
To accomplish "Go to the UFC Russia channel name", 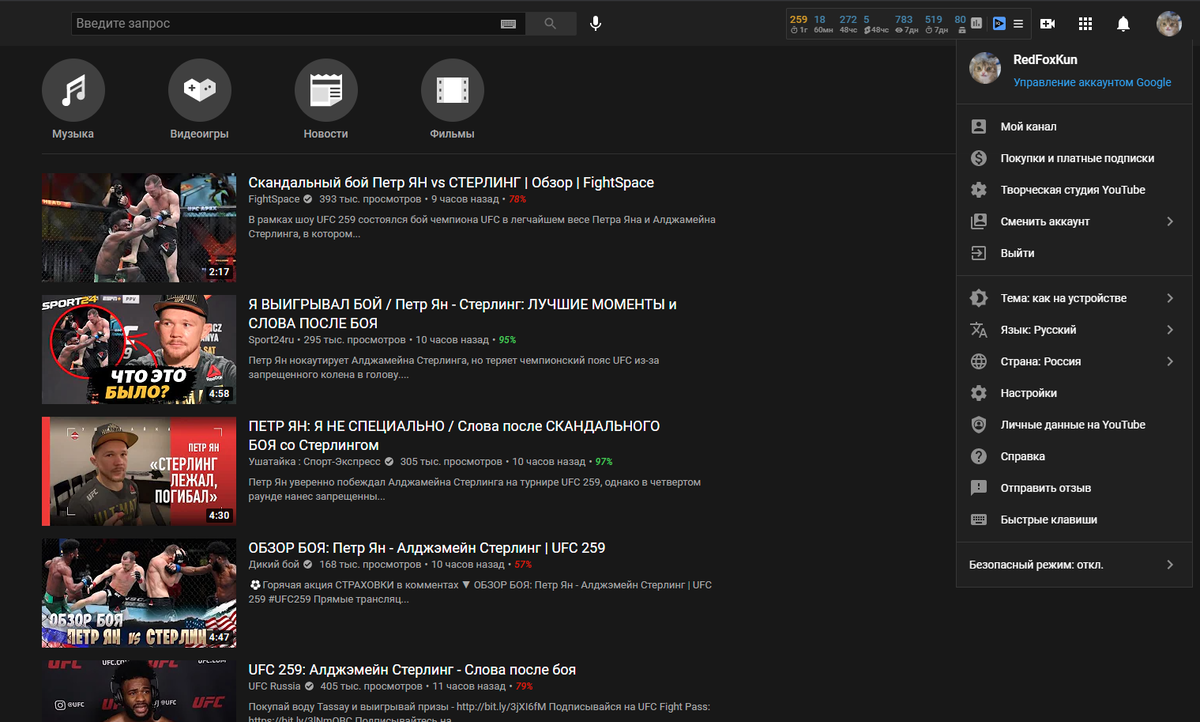I will point(276,687).
